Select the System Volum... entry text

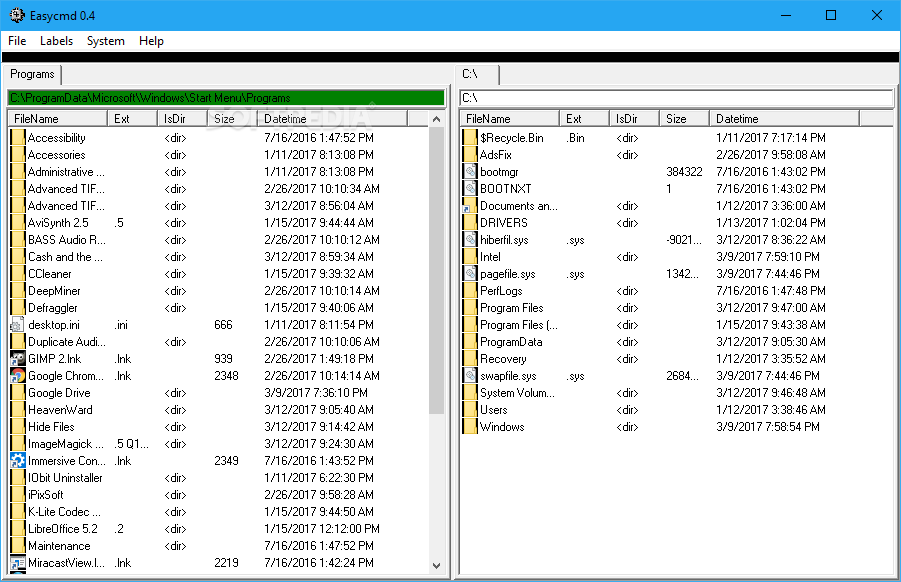point(517,393)
